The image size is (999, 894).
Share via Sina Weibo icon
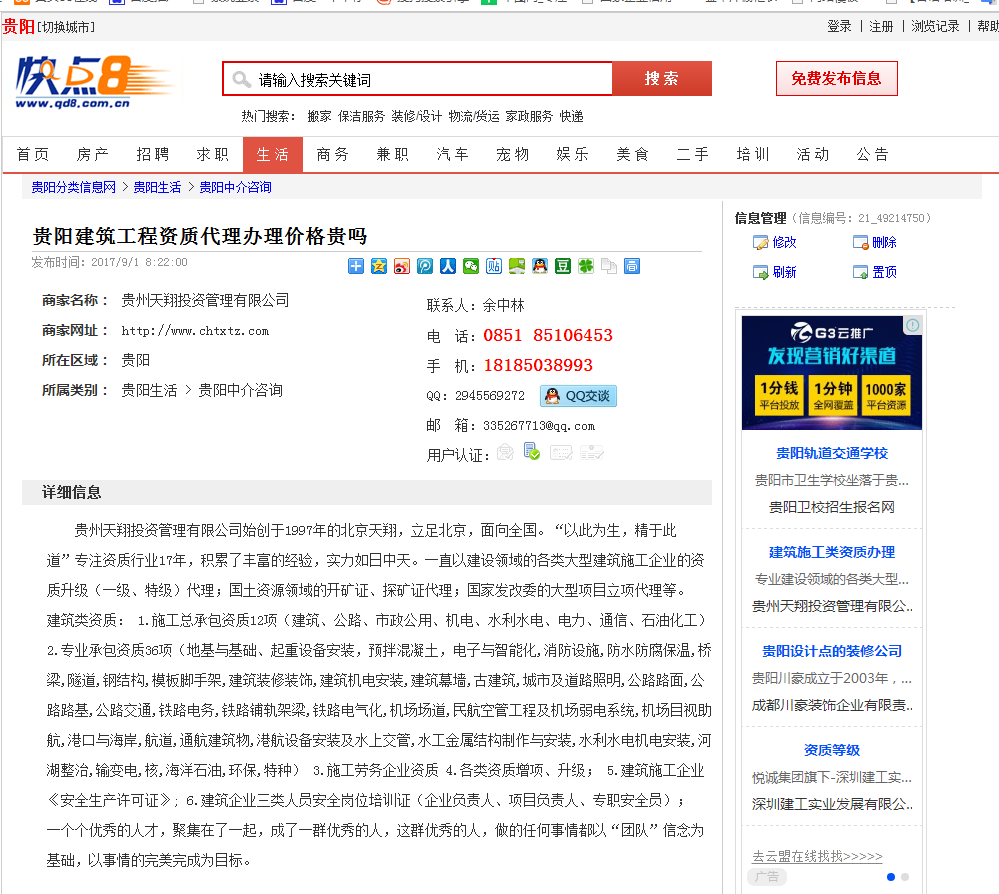(x=402, y=266)
